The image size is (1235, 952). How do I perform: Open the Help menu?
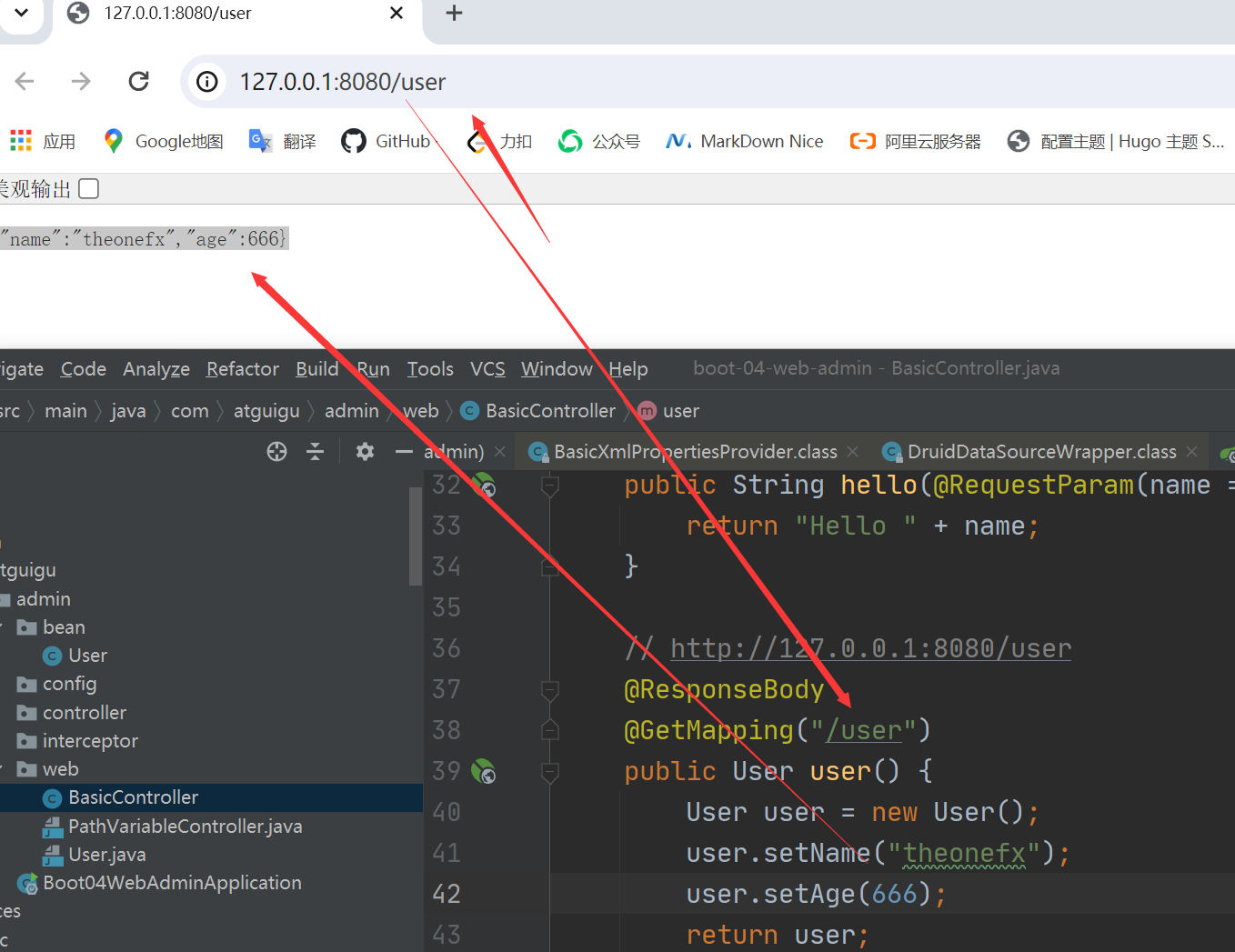coord(628,369)
